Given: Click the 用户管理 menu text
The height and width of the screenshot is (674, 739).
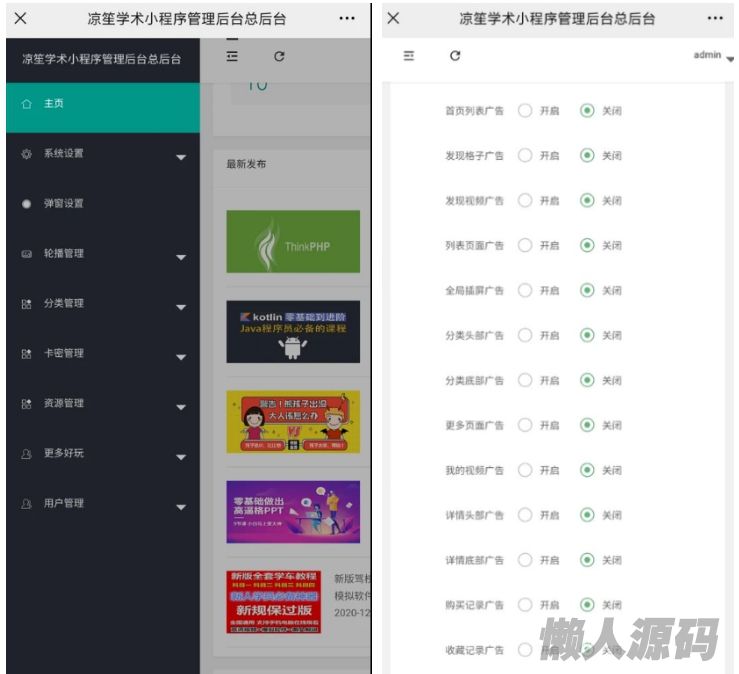Looking at the screenshot, I should click(64, 503).
